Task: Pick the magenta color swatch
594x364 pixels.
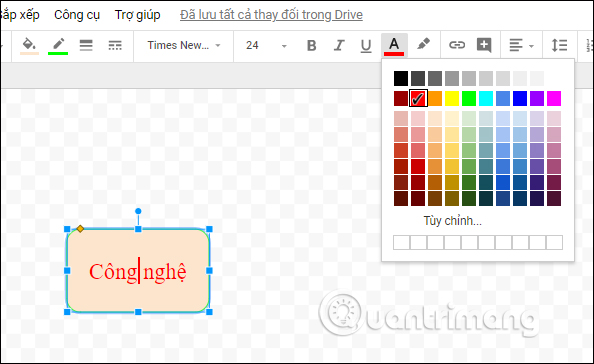Action: click(554, 98)
